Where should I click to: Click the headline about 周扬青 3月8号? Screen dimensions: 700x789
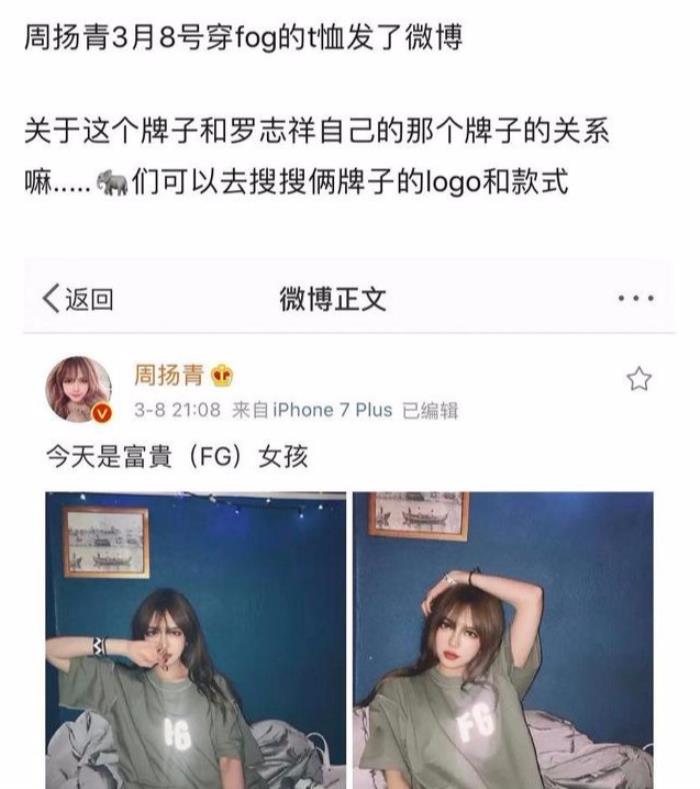(x=244, y=38)
